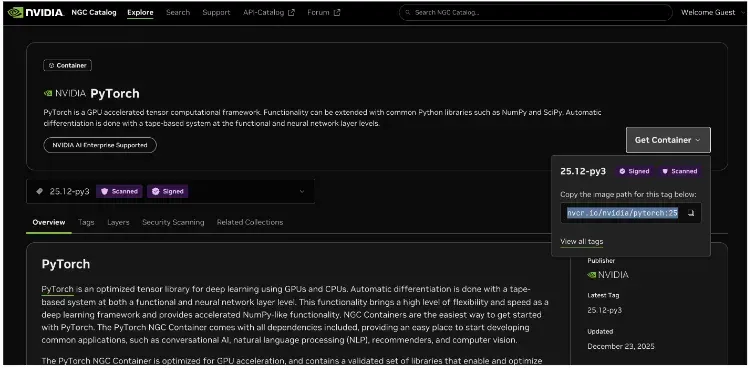Click the magnifier icon in search bar
This screenshot has height=368, width=750.
point(408,12)
